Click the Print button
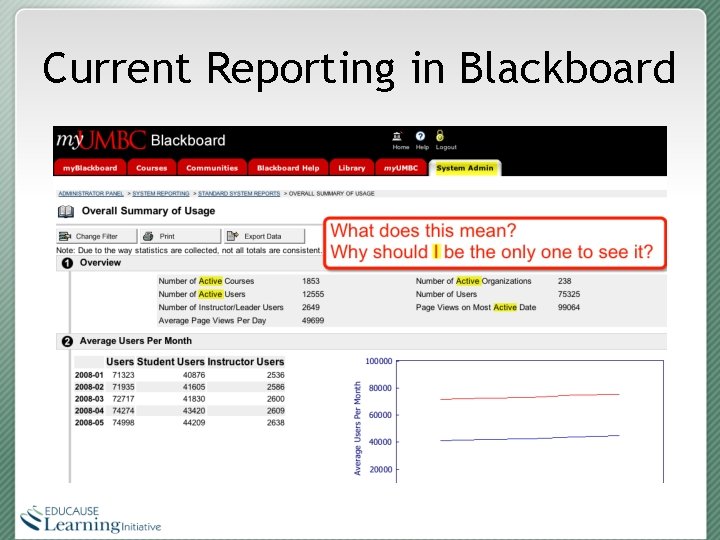This screenshot has height=540, width=720. click(180, 236)
